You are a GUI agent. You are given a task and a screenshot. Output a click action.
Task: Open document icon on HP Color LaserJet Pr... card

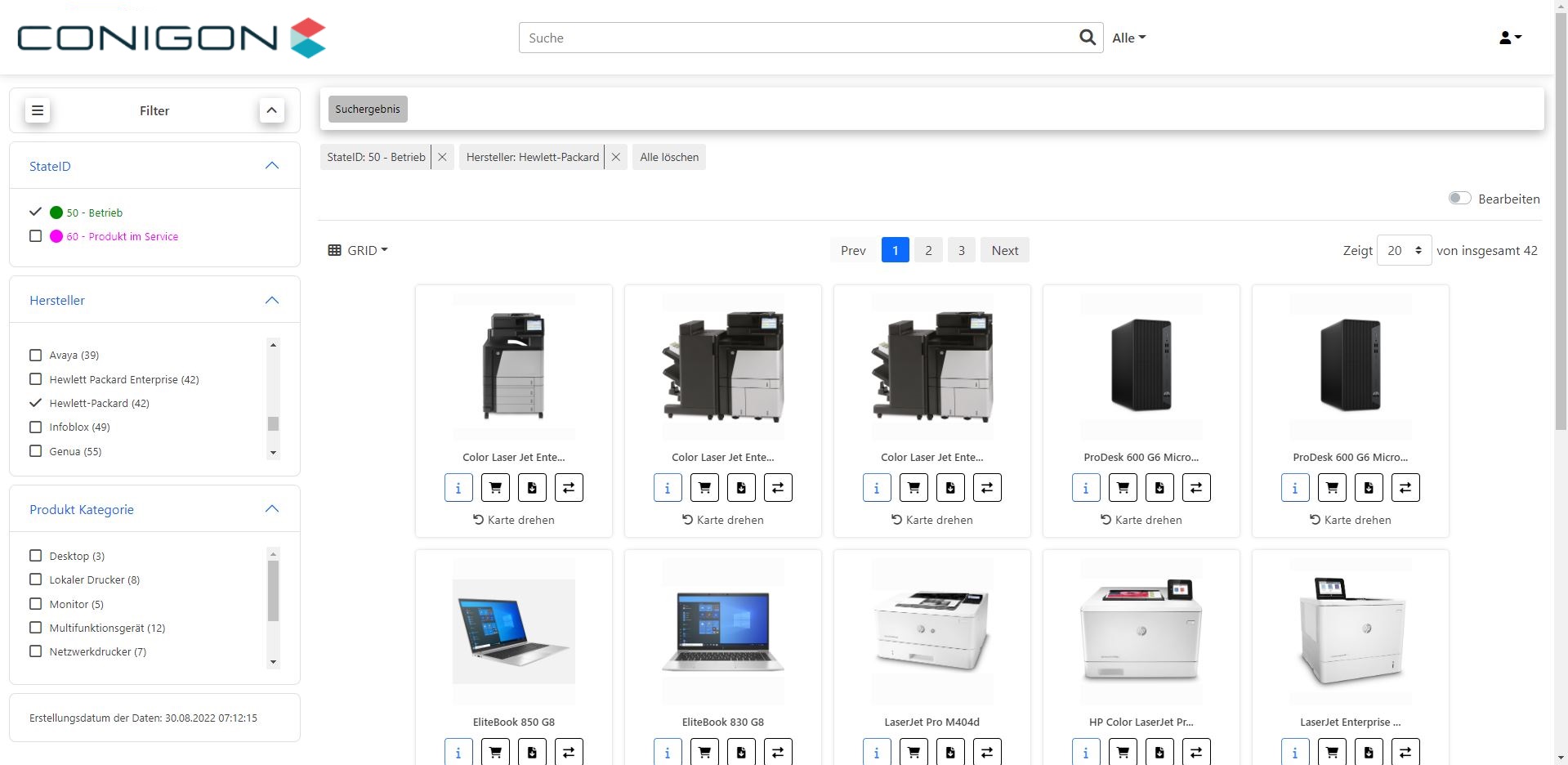point(1159,752)
